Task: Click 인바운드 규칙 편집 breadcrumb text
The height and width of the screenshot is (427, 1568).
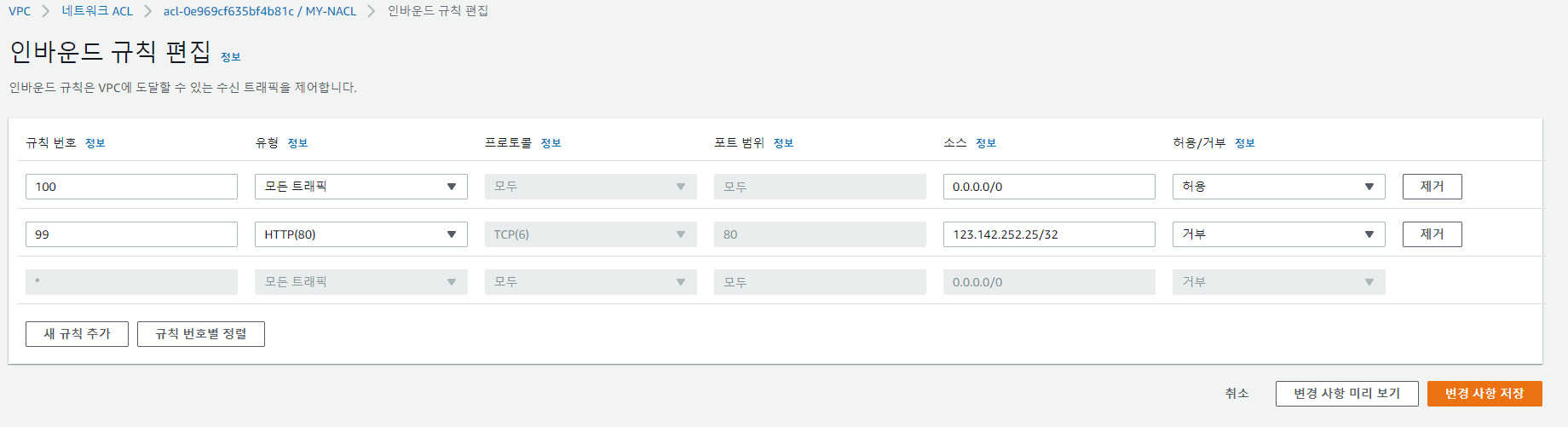Action: click(x=438, y=11)
